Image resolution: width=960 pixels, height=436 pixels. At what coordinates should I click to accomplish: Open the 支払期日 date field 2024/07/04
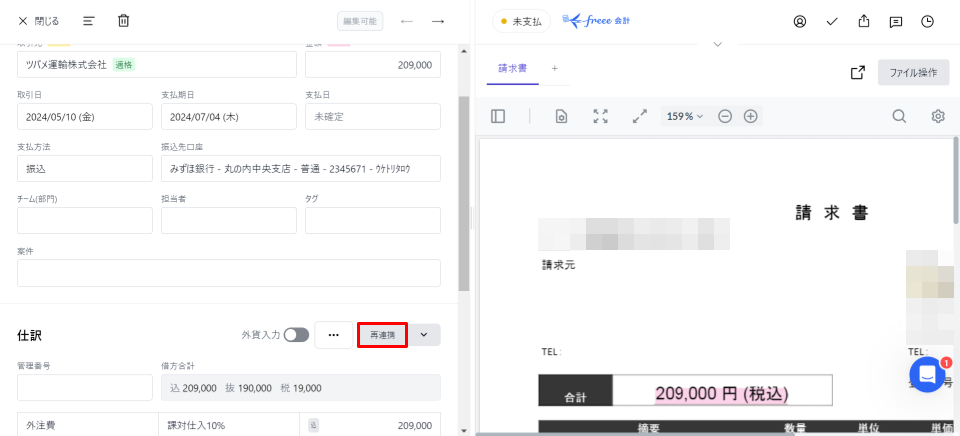tap(229, 116)
